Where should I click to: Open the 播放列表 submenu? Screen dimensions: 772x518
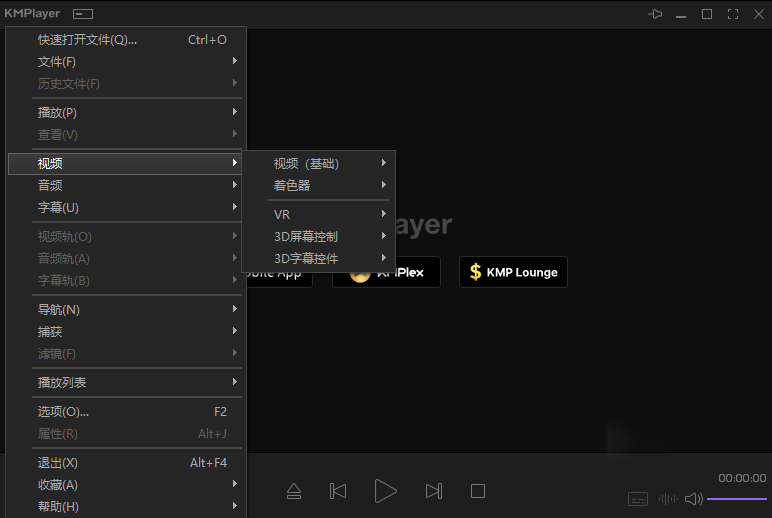[126, 383]
